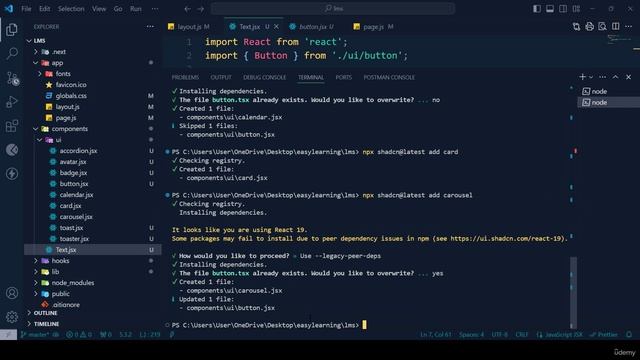
Task: Show more menus with the ellipsis
Action: tap(155, 9)
